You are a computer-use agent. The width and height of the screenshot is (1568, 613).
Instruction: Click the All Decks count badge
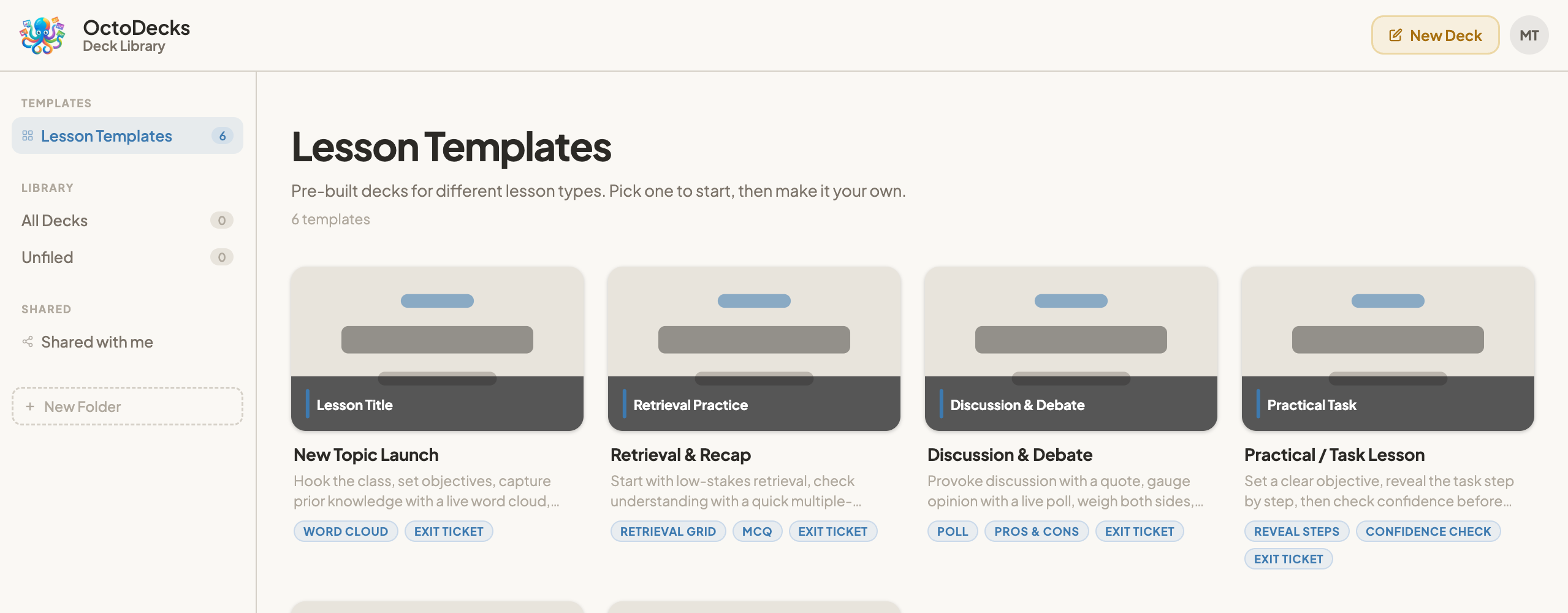click(221, 220)
